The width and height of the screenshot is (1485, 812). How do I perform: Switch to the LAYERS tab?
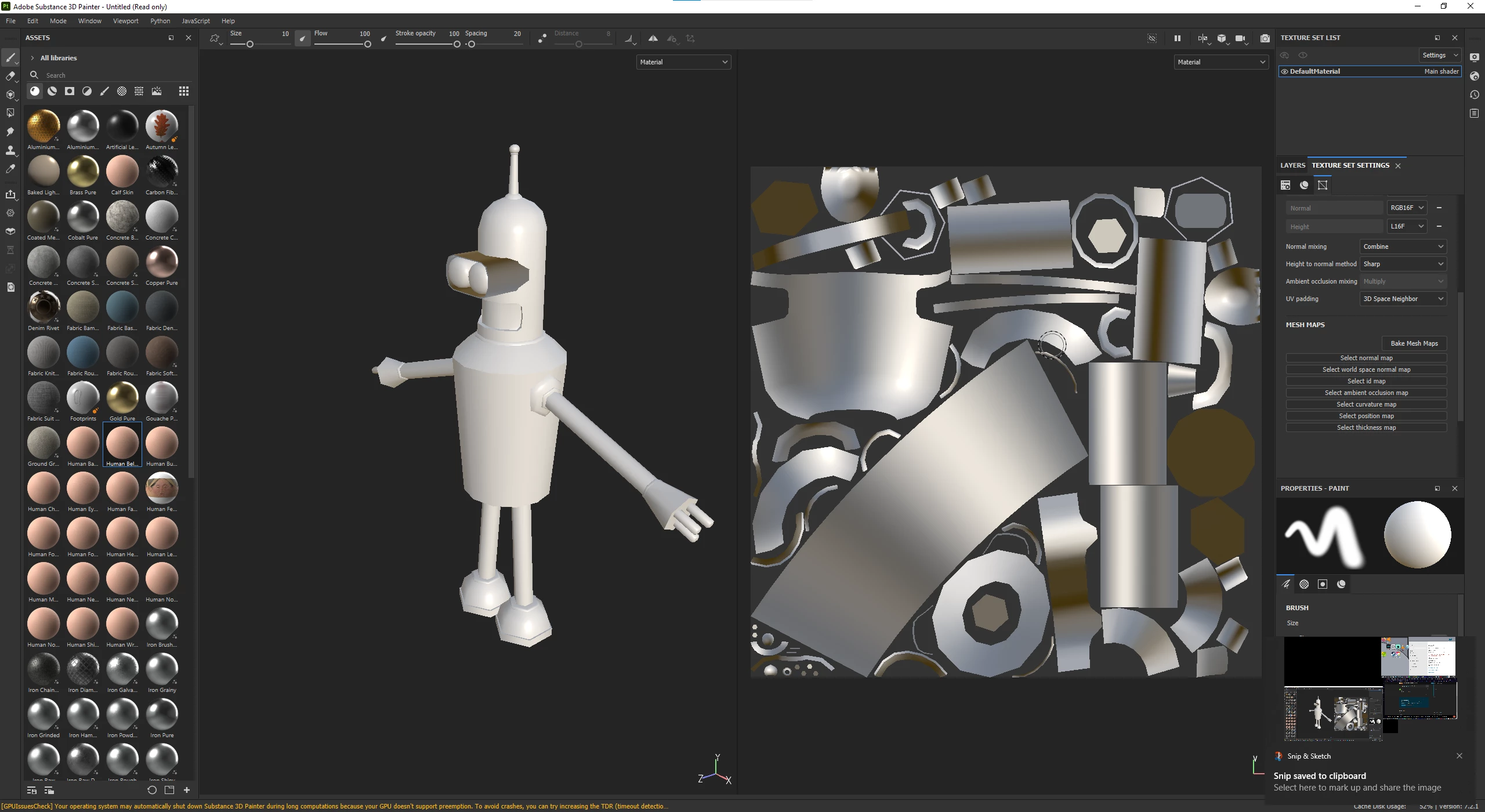pos(1292,165)
